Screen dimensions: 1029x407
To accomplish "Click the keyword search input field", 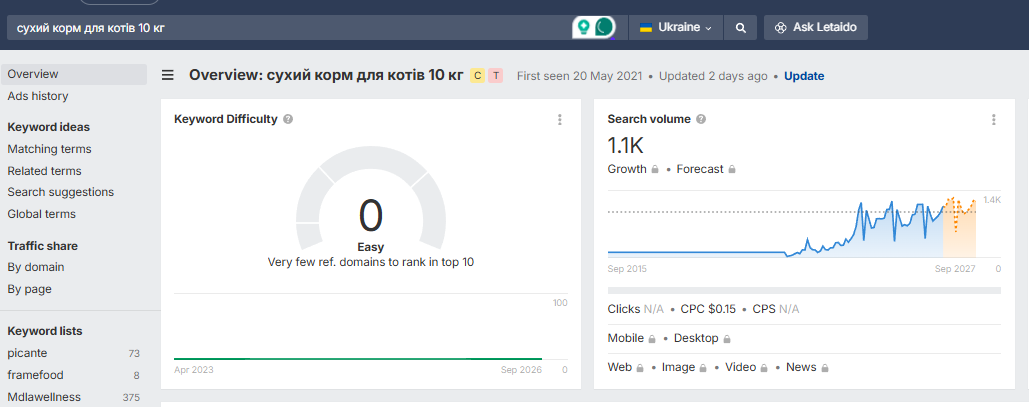I will click(289, 28).
